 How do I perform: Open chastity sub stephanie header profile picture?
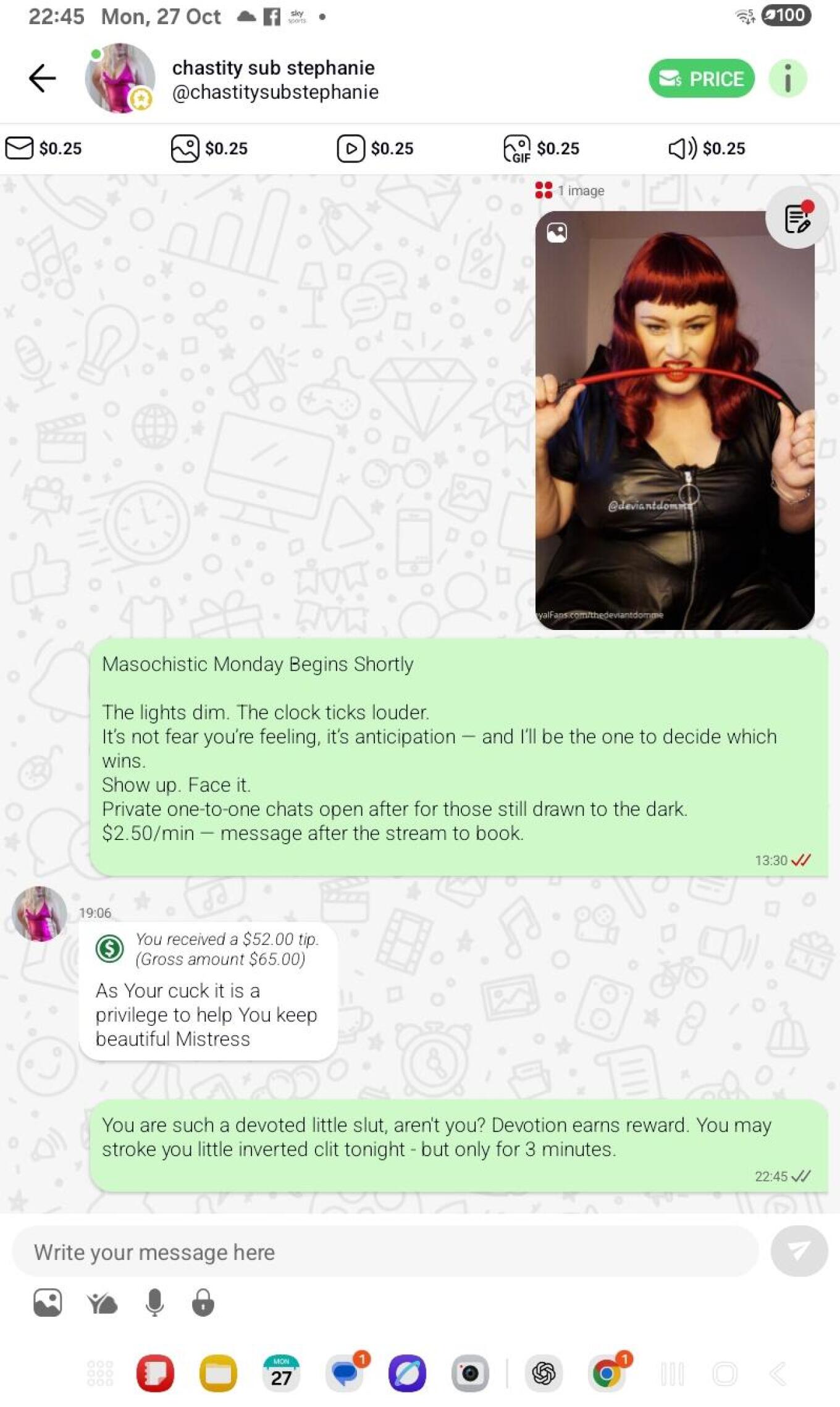[x=120, y=78]
